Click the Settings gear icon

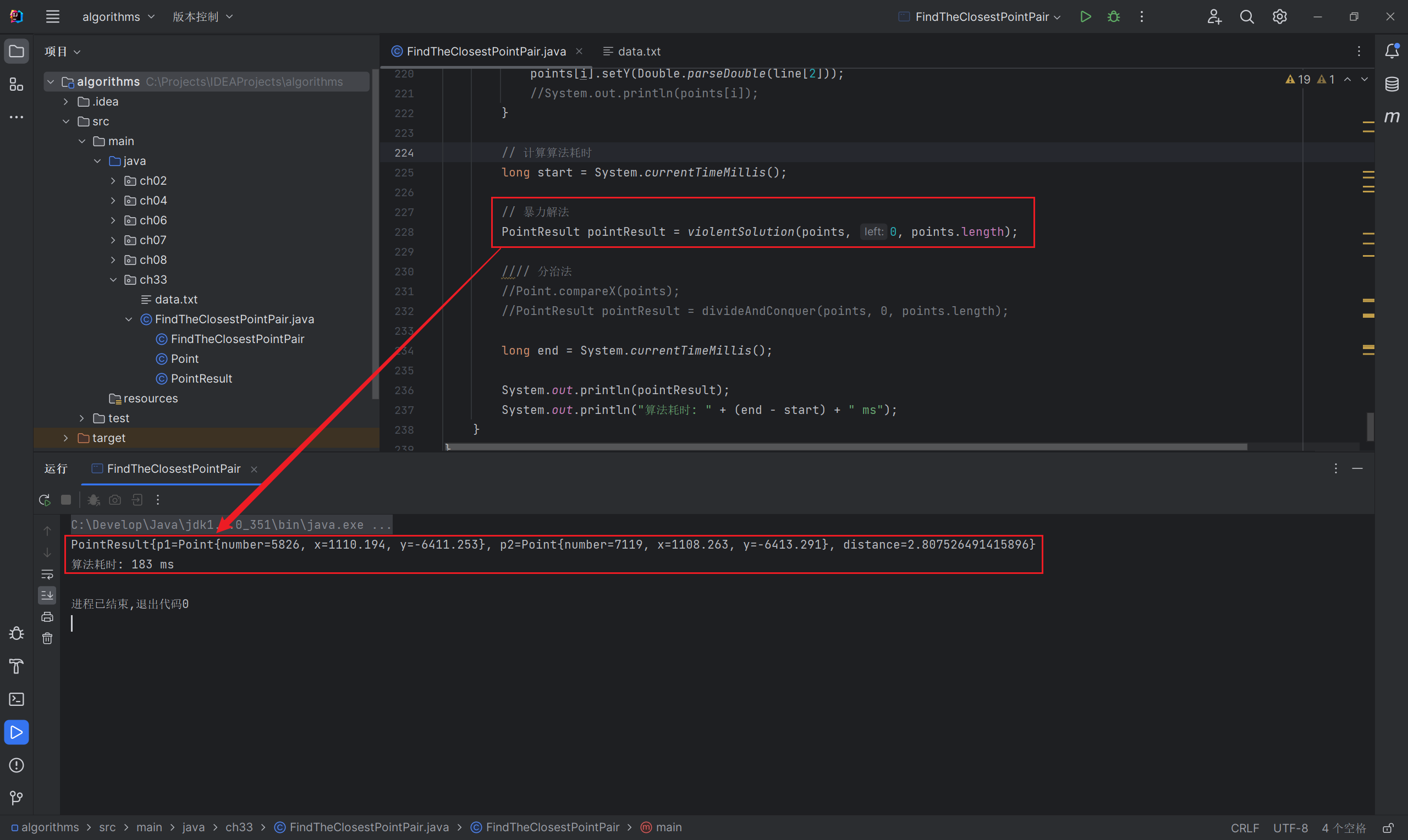click(1279, 16)
